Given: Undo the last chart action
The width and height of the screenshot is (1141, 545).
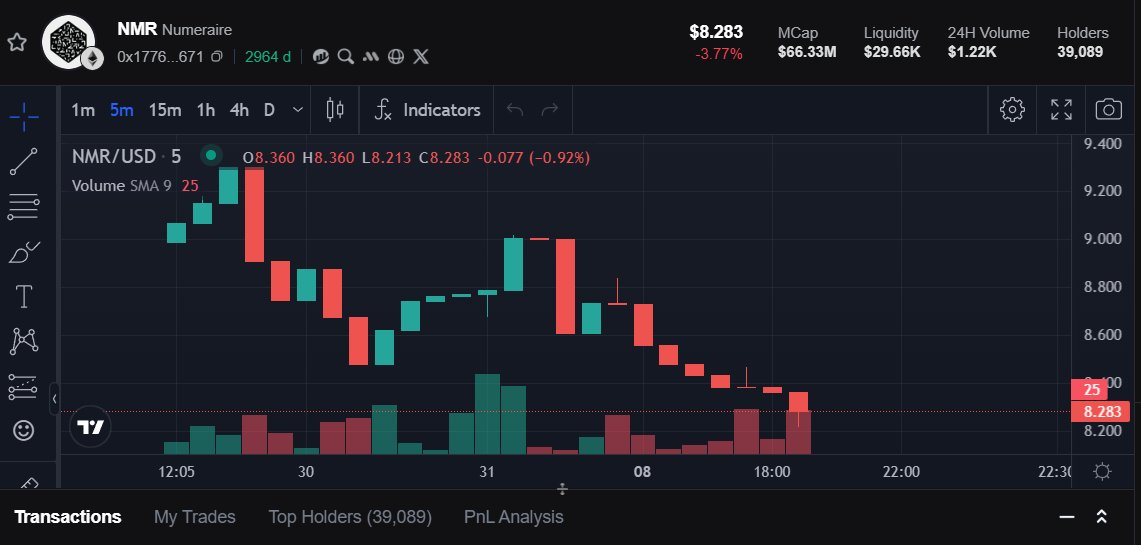Looking at the screenshot, I should pyautogui.click(x=515, y=110).
